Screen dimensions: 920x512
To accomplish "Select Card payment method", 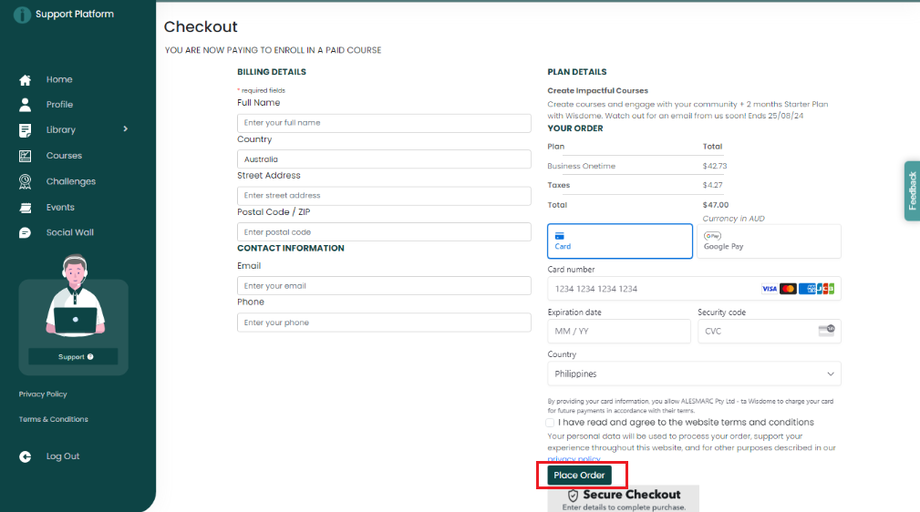I will tap(619, 241).
